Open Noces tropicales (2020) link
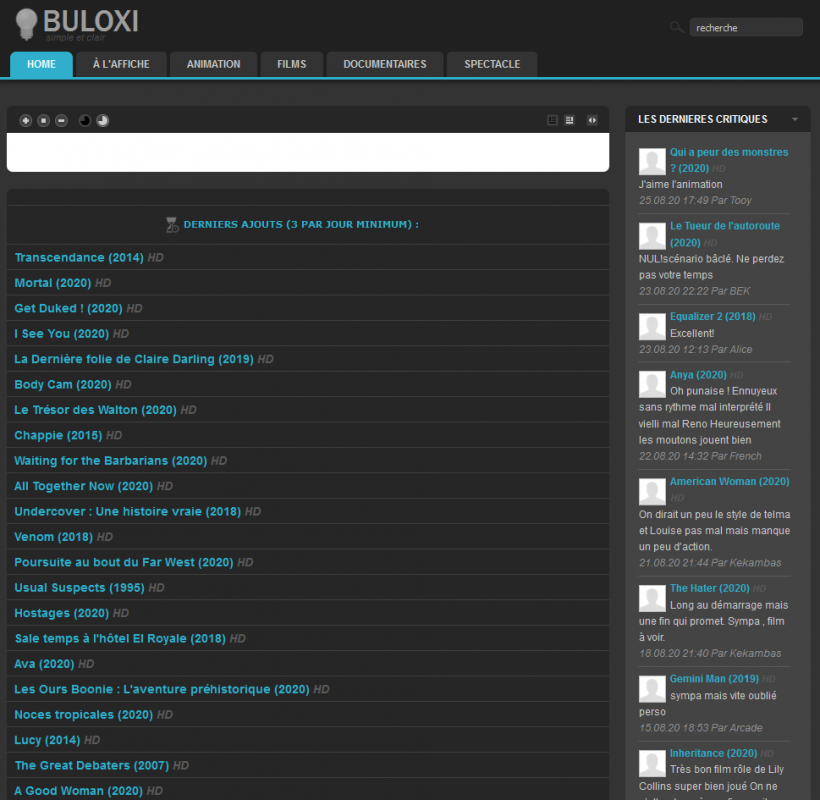The image size is (820, 800). (x=84, y=715)
